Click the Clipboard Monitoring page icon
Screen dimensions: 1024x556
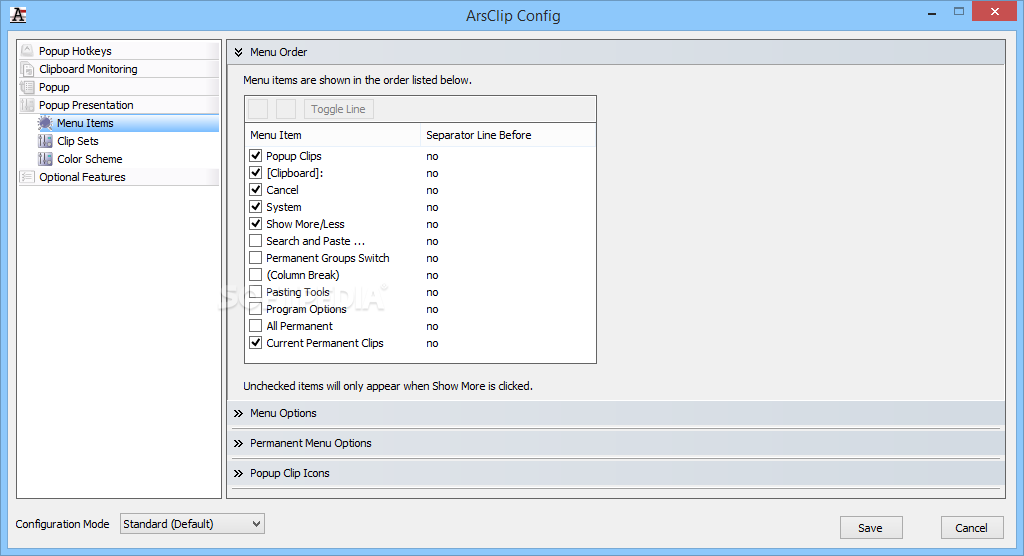point(27,69)
